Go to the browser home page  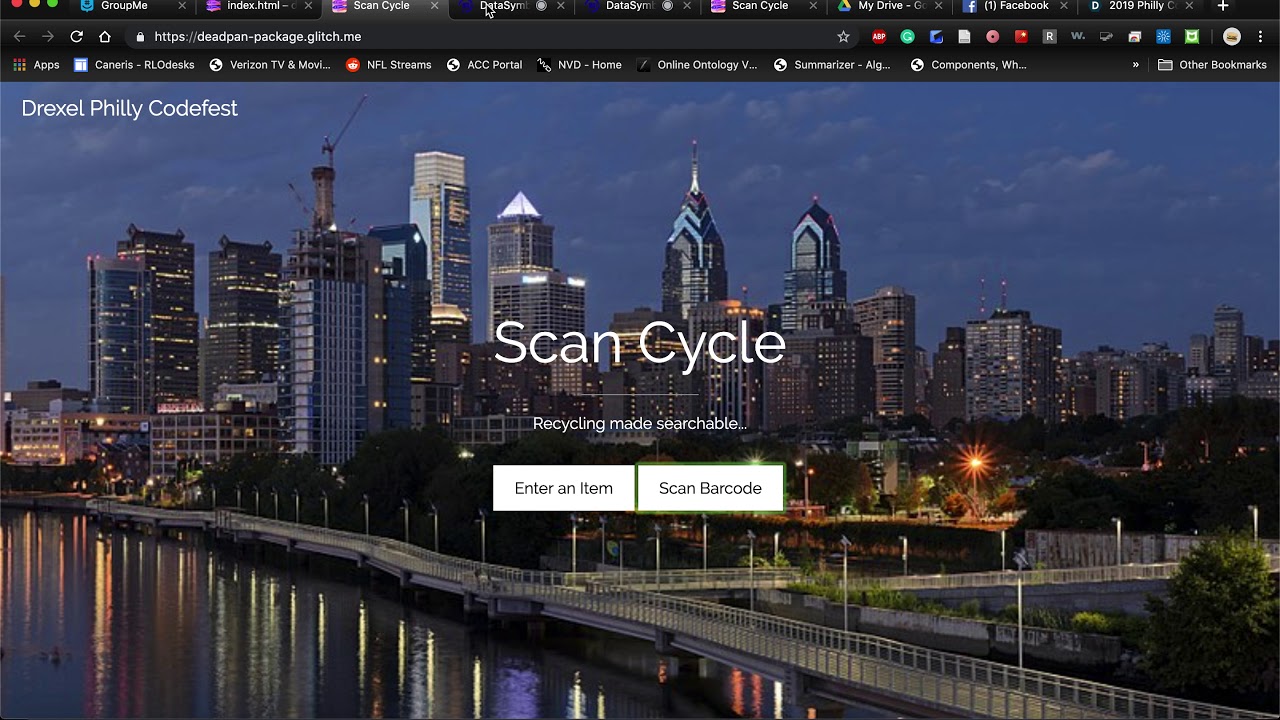(105, 37)
